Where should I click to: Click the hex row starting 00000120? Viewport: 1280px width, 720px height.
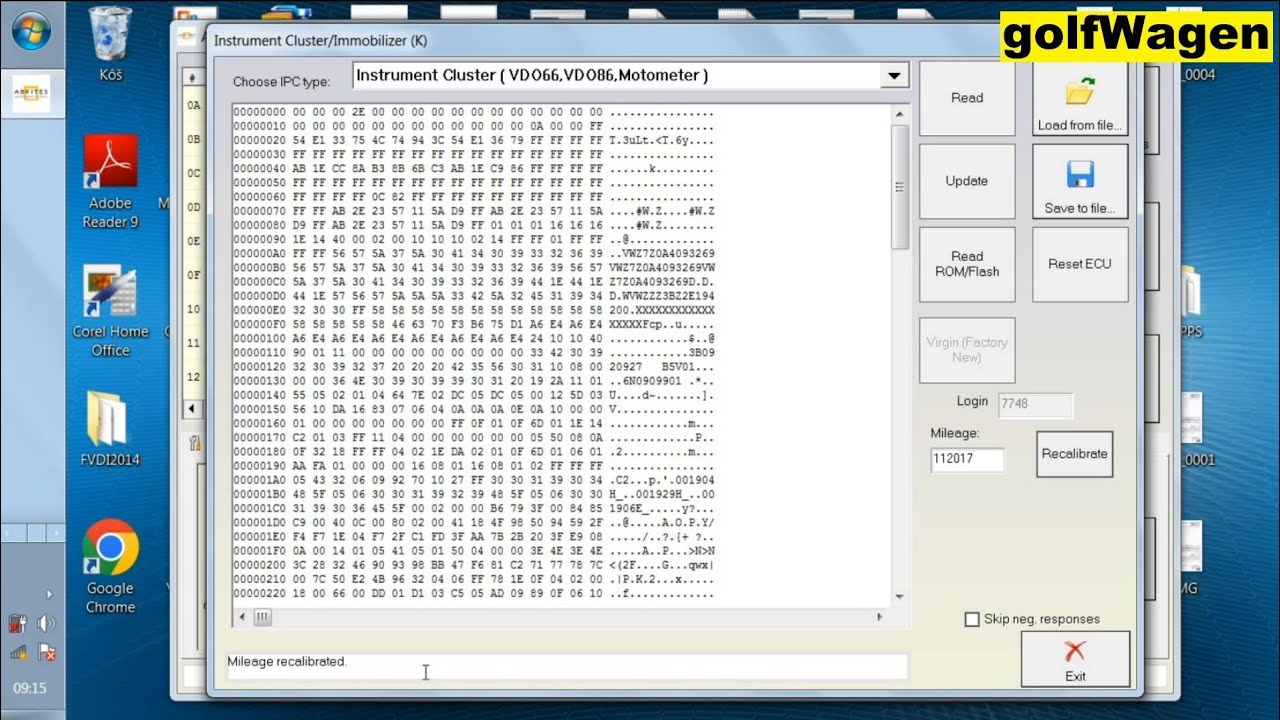(x=474, y=367)
